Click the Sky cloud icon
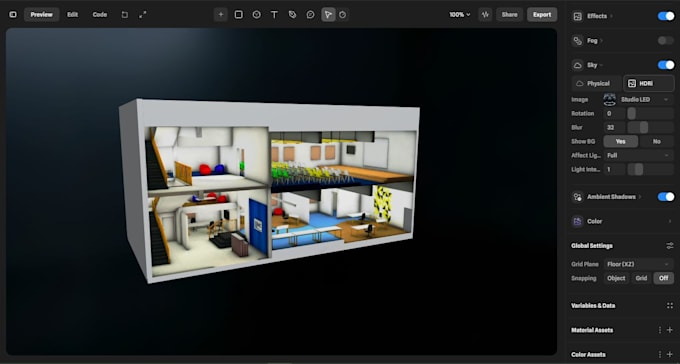 578,65
